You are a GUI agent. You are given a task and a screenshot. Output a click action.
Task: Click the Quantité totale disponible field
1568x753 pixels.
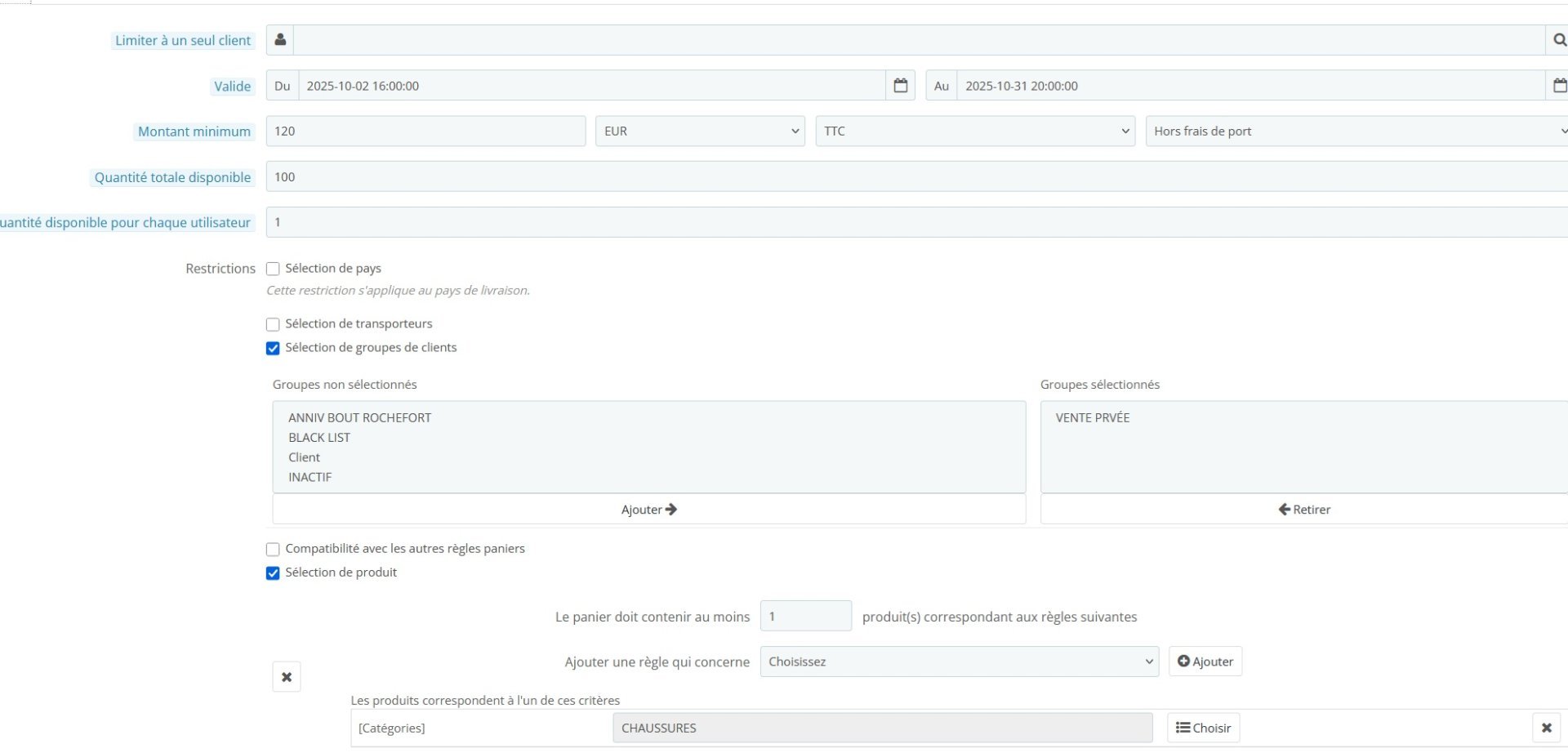coord(917,177)
